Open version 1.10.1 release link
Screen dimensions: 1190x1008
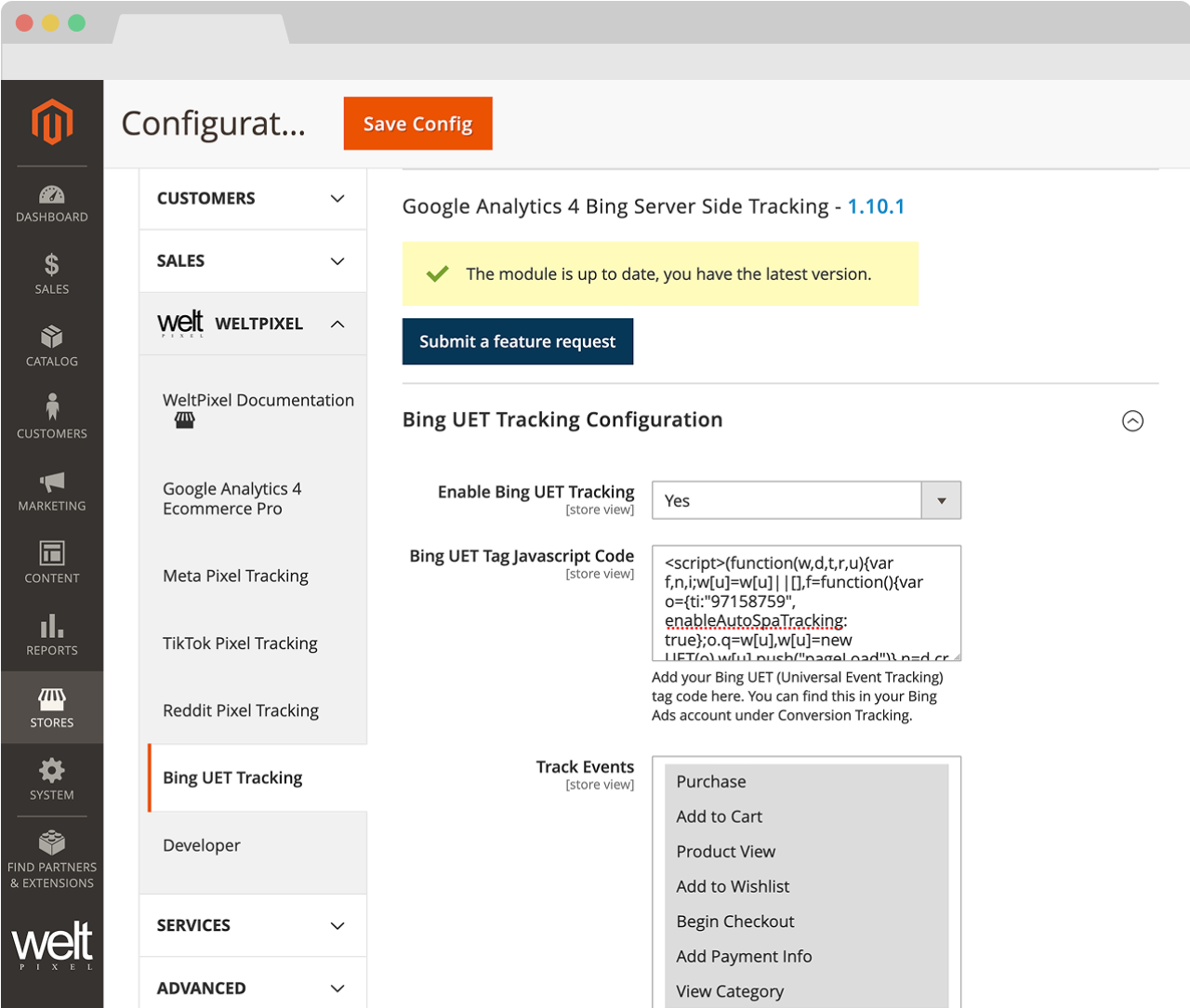click(x=875, y=206)
